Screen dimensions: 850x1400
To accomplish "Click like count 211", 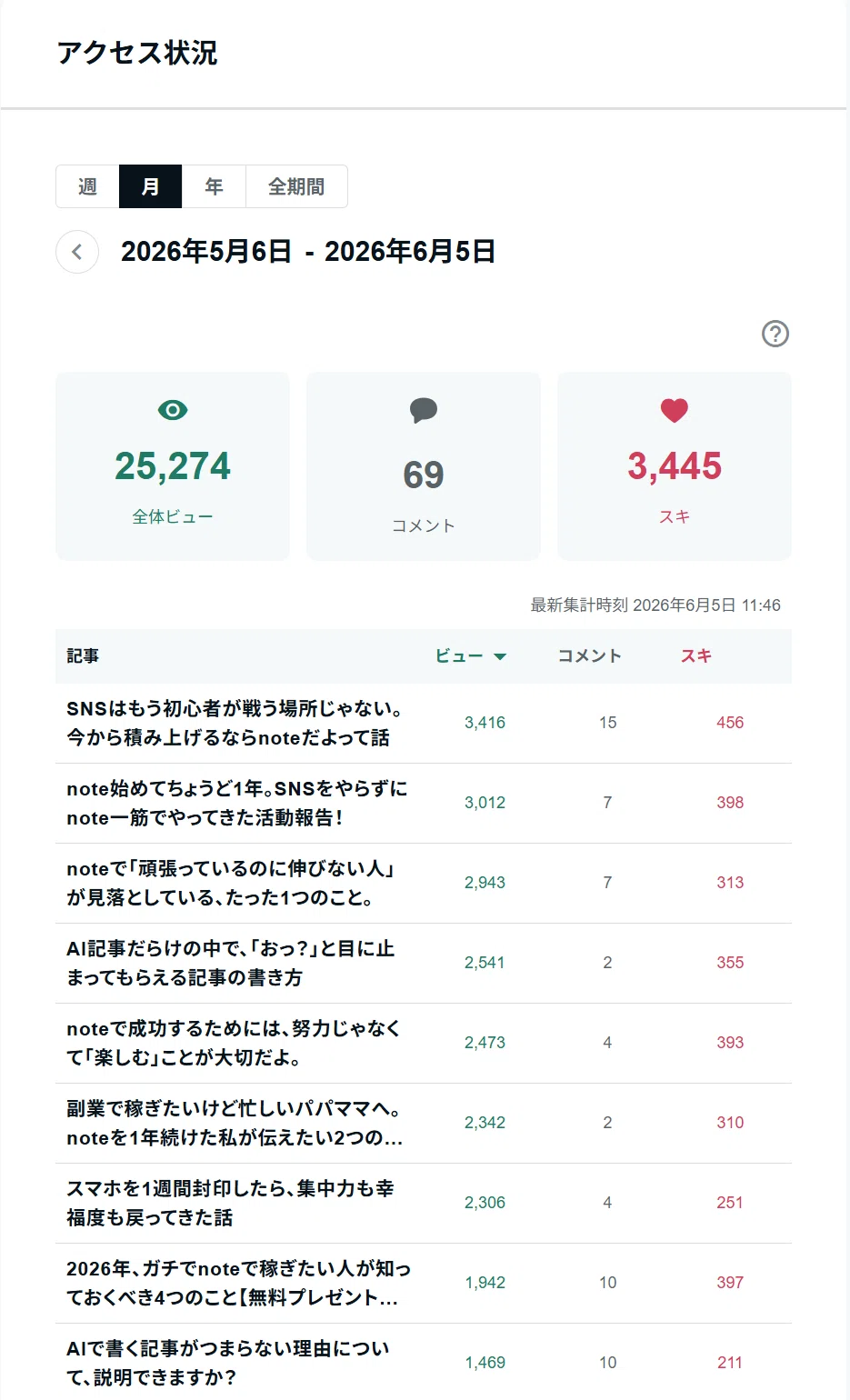I will pos(730,1363).
